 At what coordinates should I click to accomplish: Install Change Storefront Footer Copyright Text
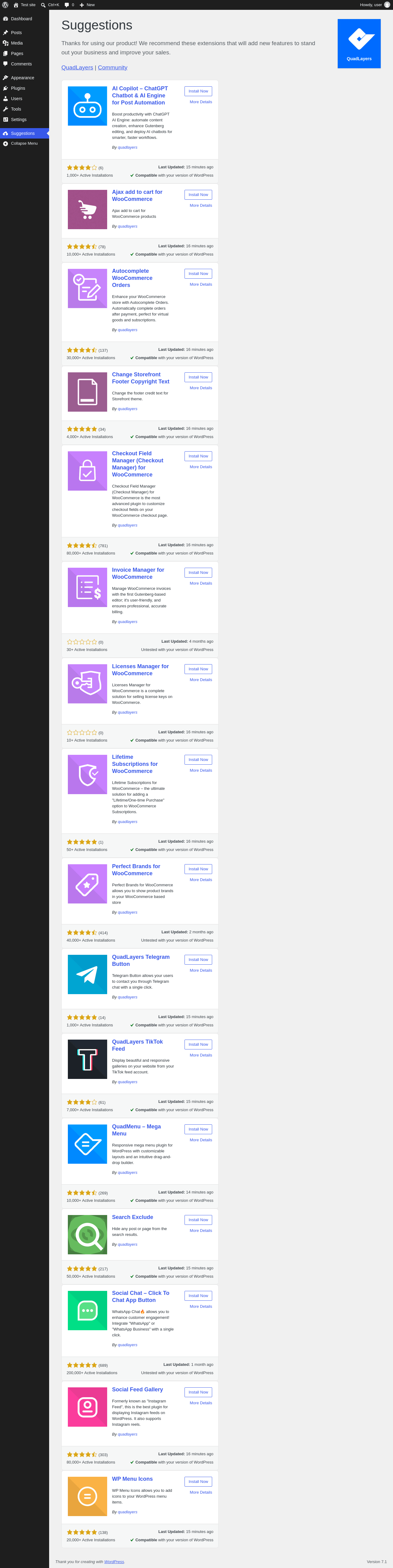[198, 377]
